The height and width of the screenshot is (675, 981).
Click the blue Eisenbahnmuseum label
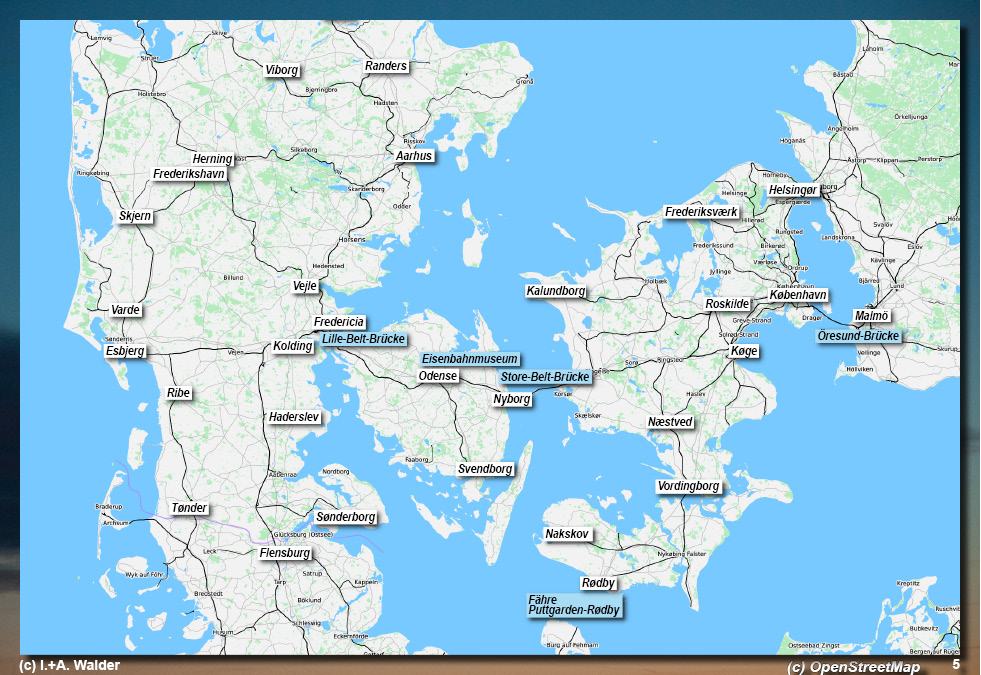tap(470, 359)
